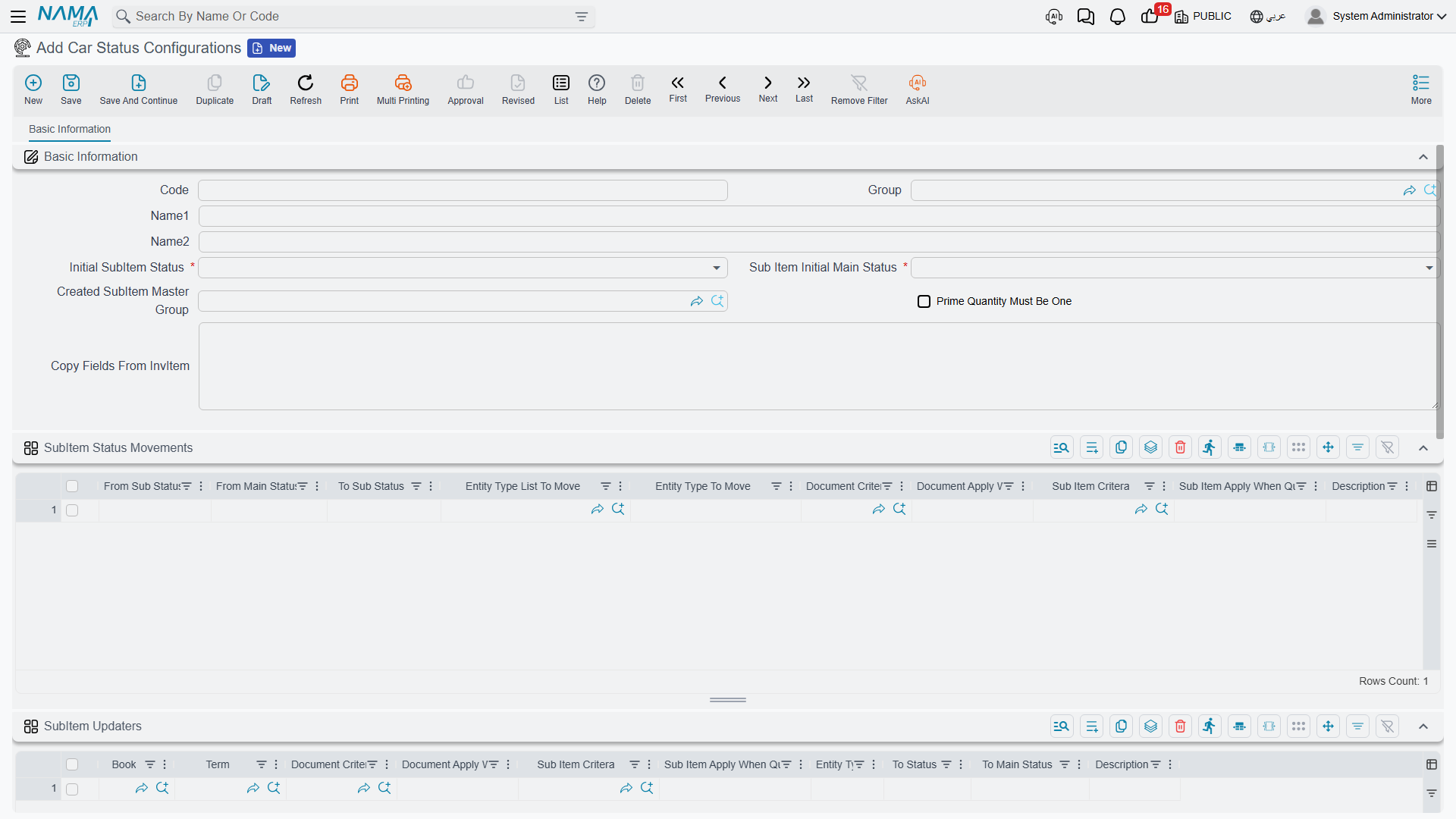Enable Prime Quantity Must Be One

(x=924, y=301)
